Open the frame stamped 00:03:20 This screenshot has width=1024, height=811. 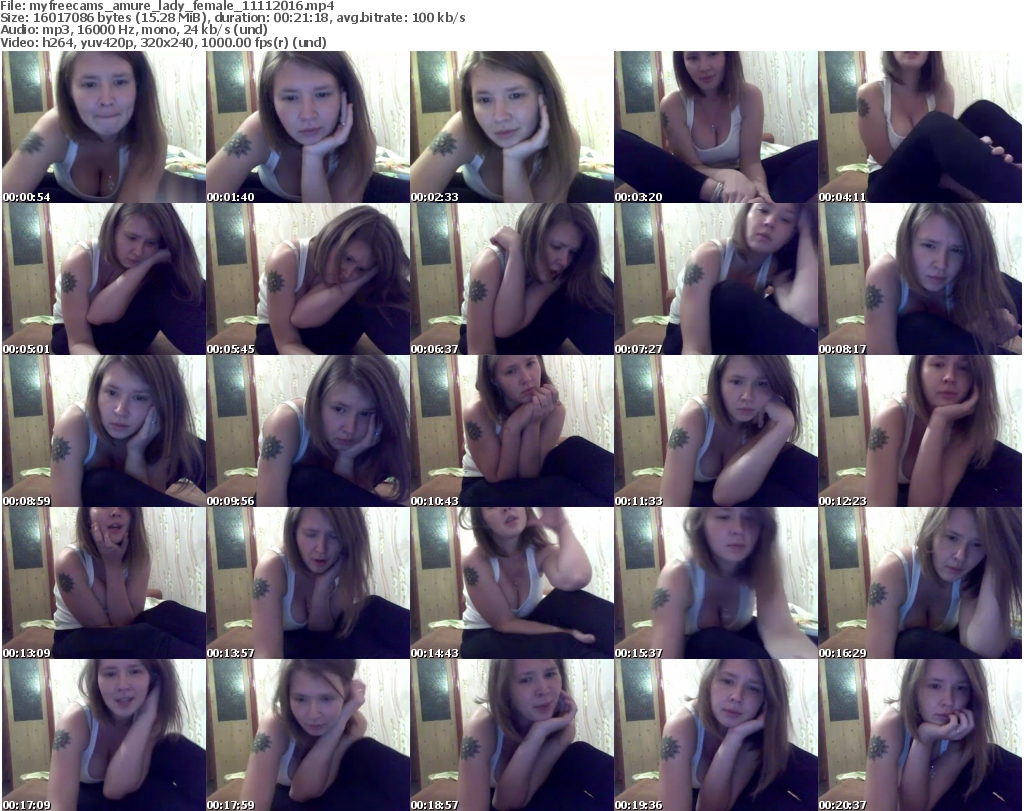715,127
